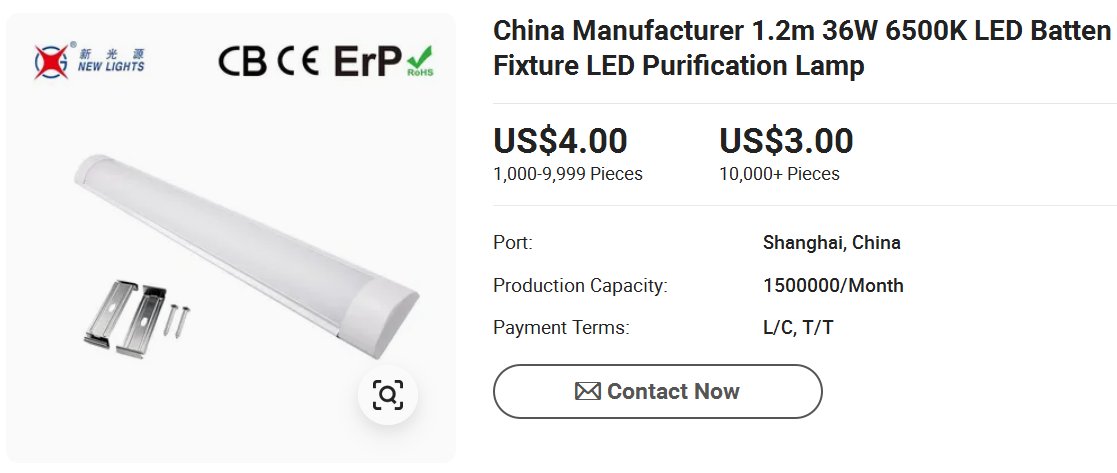Select the US$3.00 price tier

(x=786, y=141)
